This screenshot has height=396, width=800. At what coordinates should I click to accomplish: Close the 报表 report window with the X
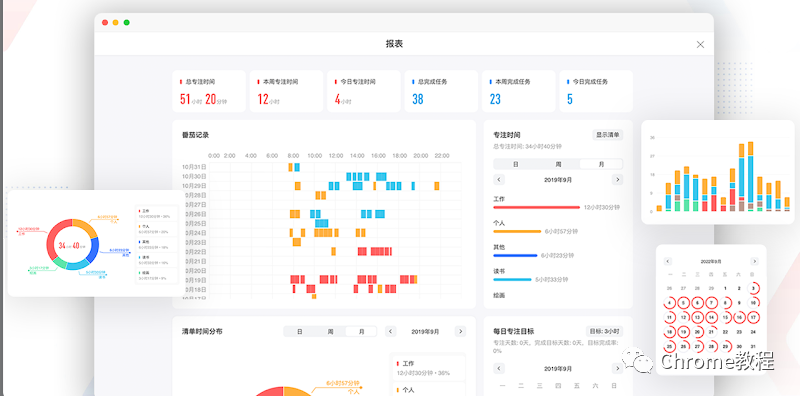[700, 44]
